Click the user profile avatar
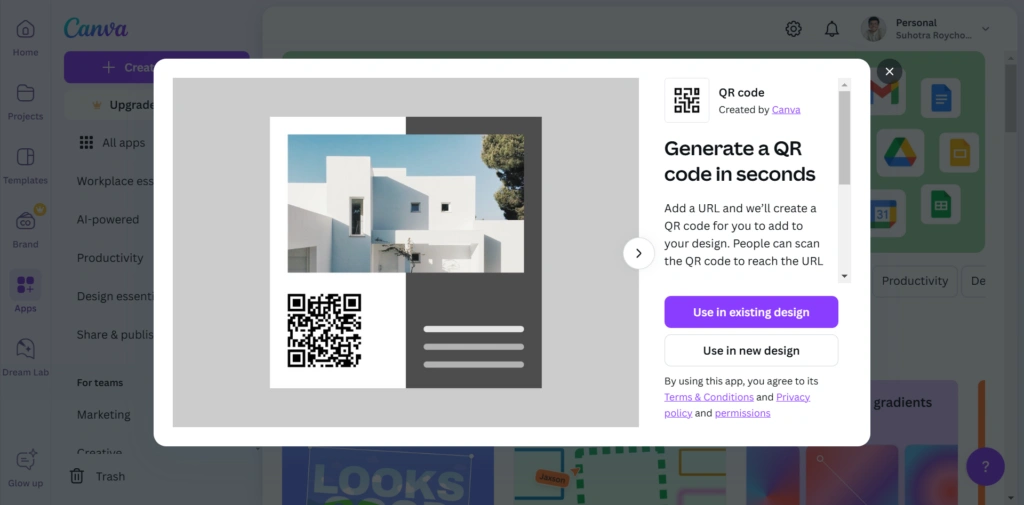The height and width of the screenshot is (505, 1024). pos(873,29)
